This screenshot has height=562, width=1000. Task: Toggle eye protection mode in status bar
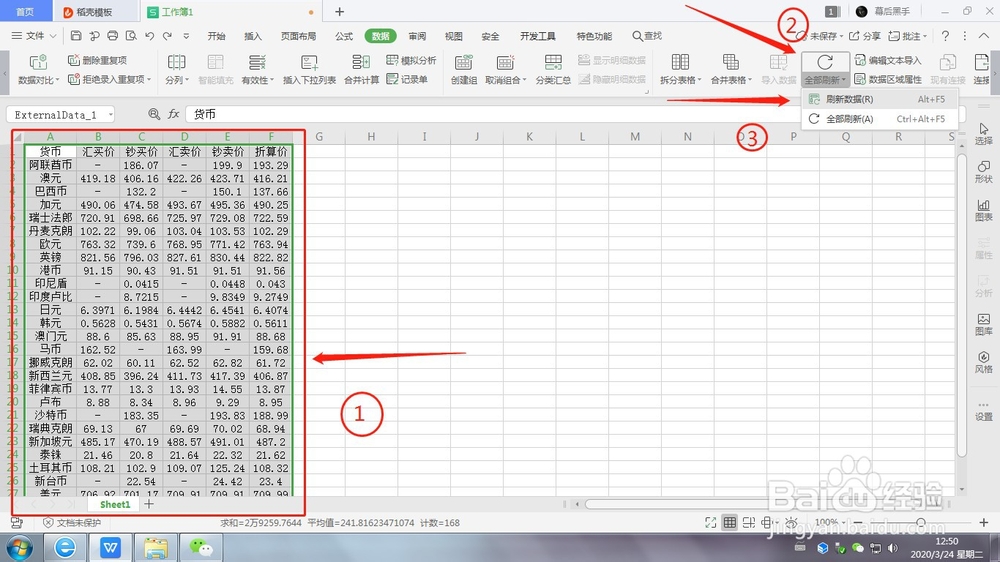point(791,522)
